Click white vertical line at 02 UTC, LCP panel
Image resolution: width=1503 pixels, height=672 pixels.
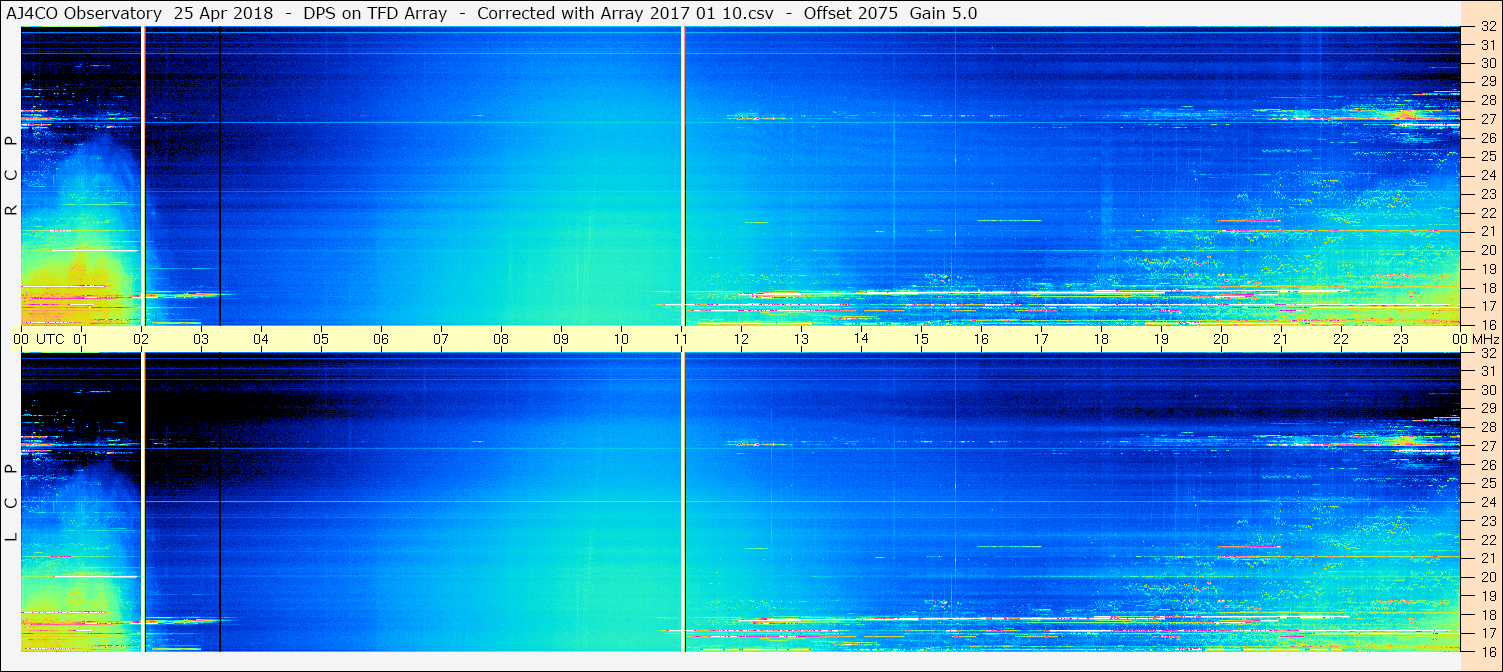tap(144, 502)
